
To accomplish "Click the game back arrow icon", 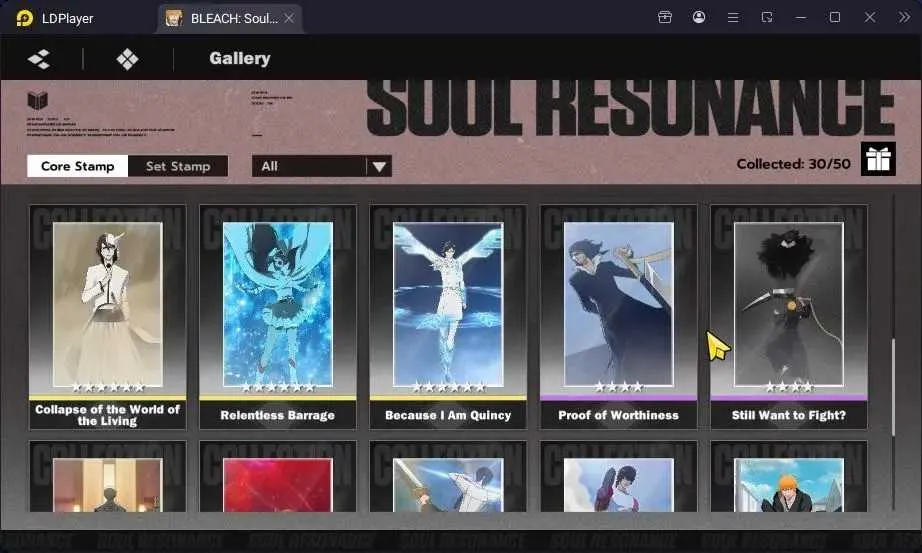I will [x=39, y=59].
